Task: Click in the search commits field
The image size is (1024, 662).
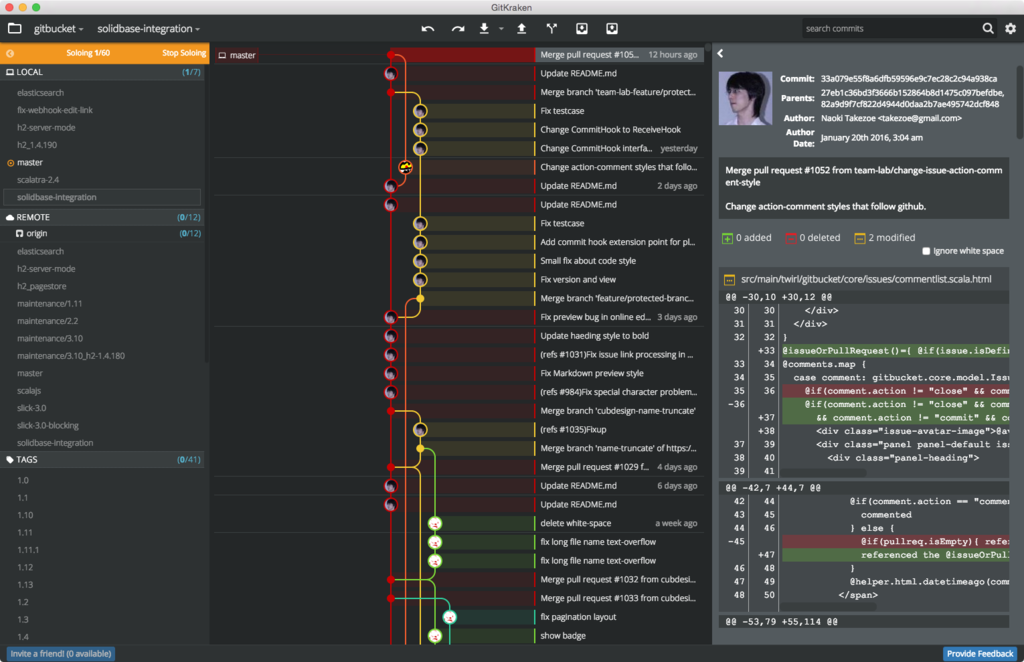Action: [x=891, y=29]
